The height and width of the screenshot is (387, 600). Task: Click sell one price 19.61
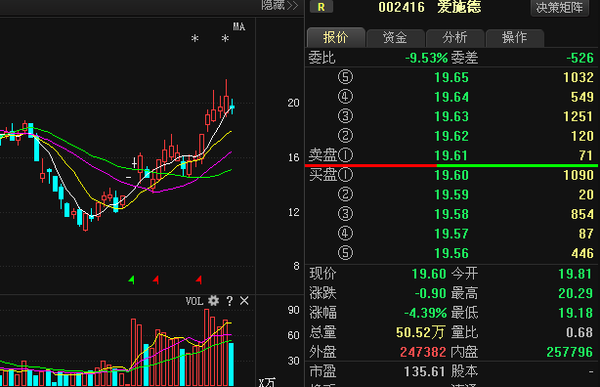pyautogui.click(x=452, y=155)
